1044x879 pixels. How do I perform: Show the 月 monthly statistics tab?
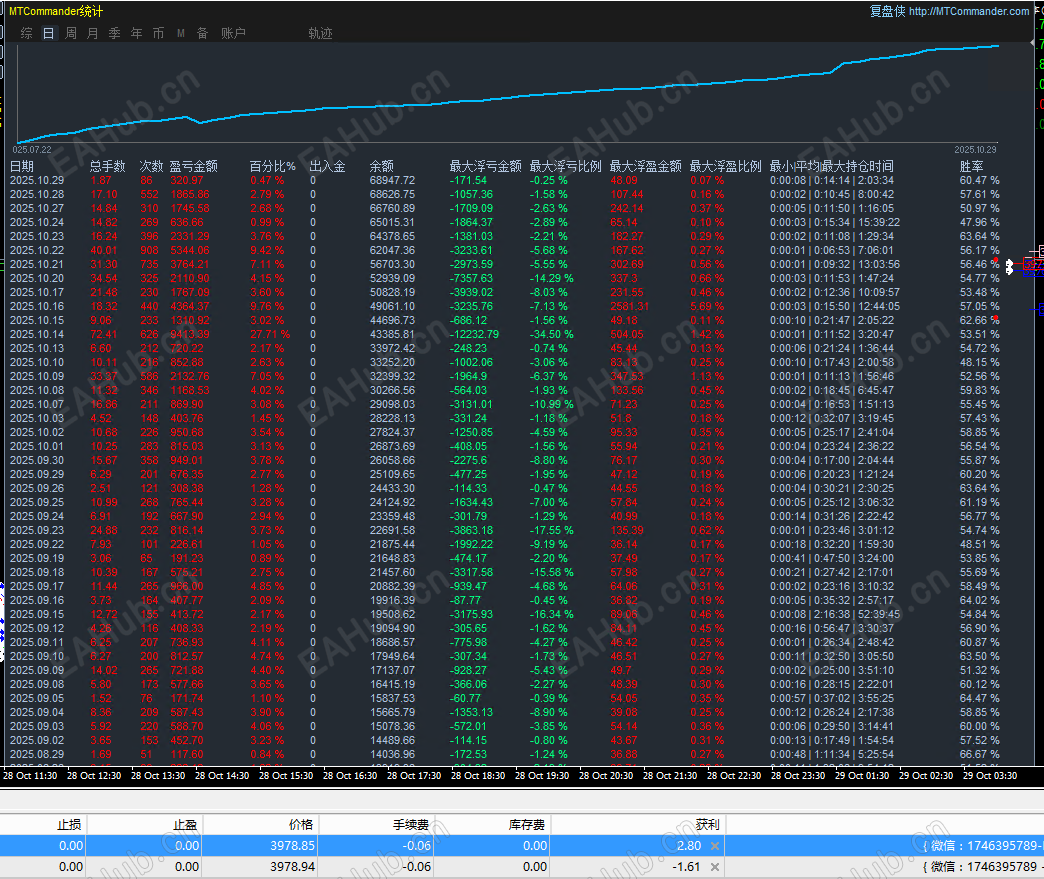[93, 33]
